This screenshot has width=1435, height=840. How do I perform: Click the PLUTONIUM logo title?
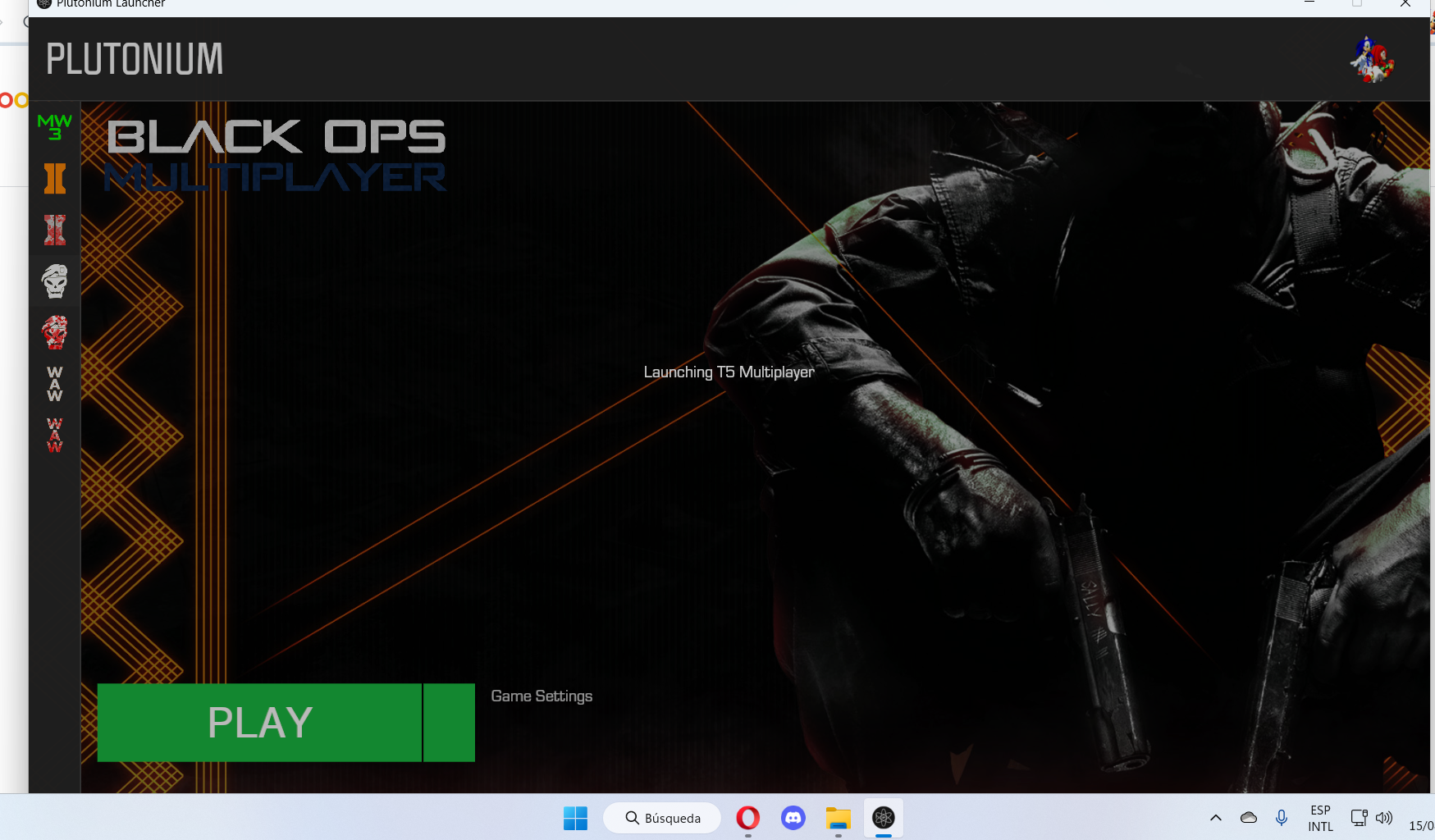[135, 59]
